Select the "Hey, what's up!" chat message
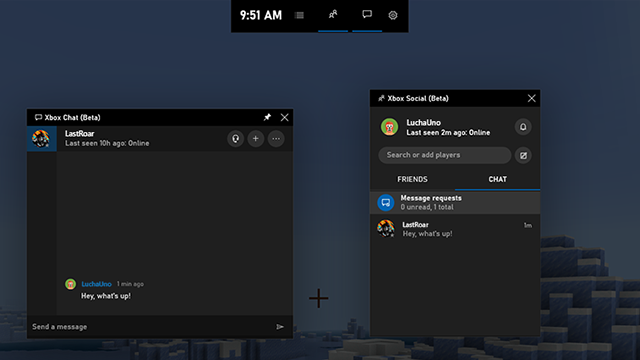640x360 pixels. (106, 296)
